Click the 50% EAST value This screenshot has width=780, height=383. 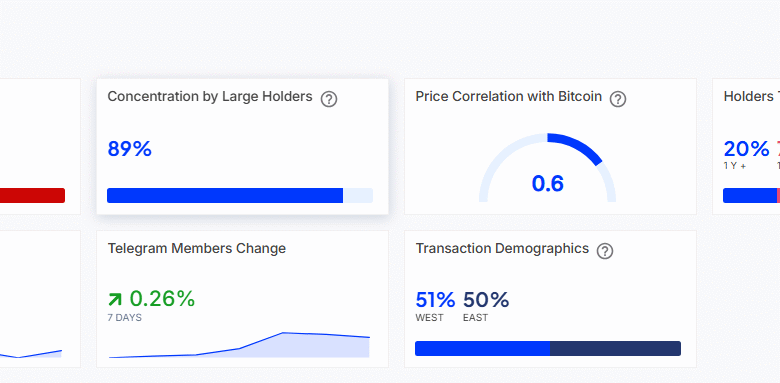[486, 300]
